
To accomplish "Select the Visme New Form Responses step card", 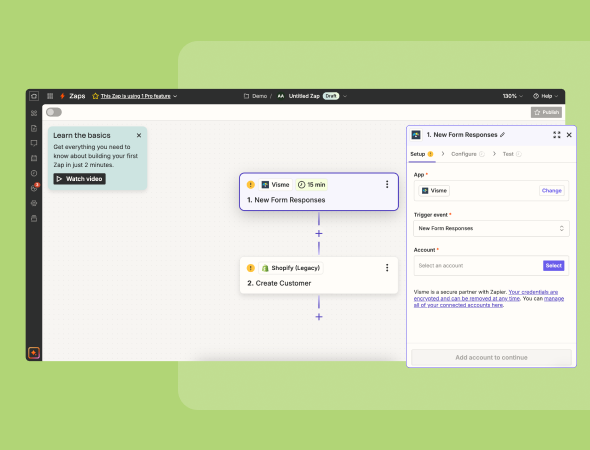I will (x=319, y=192).
